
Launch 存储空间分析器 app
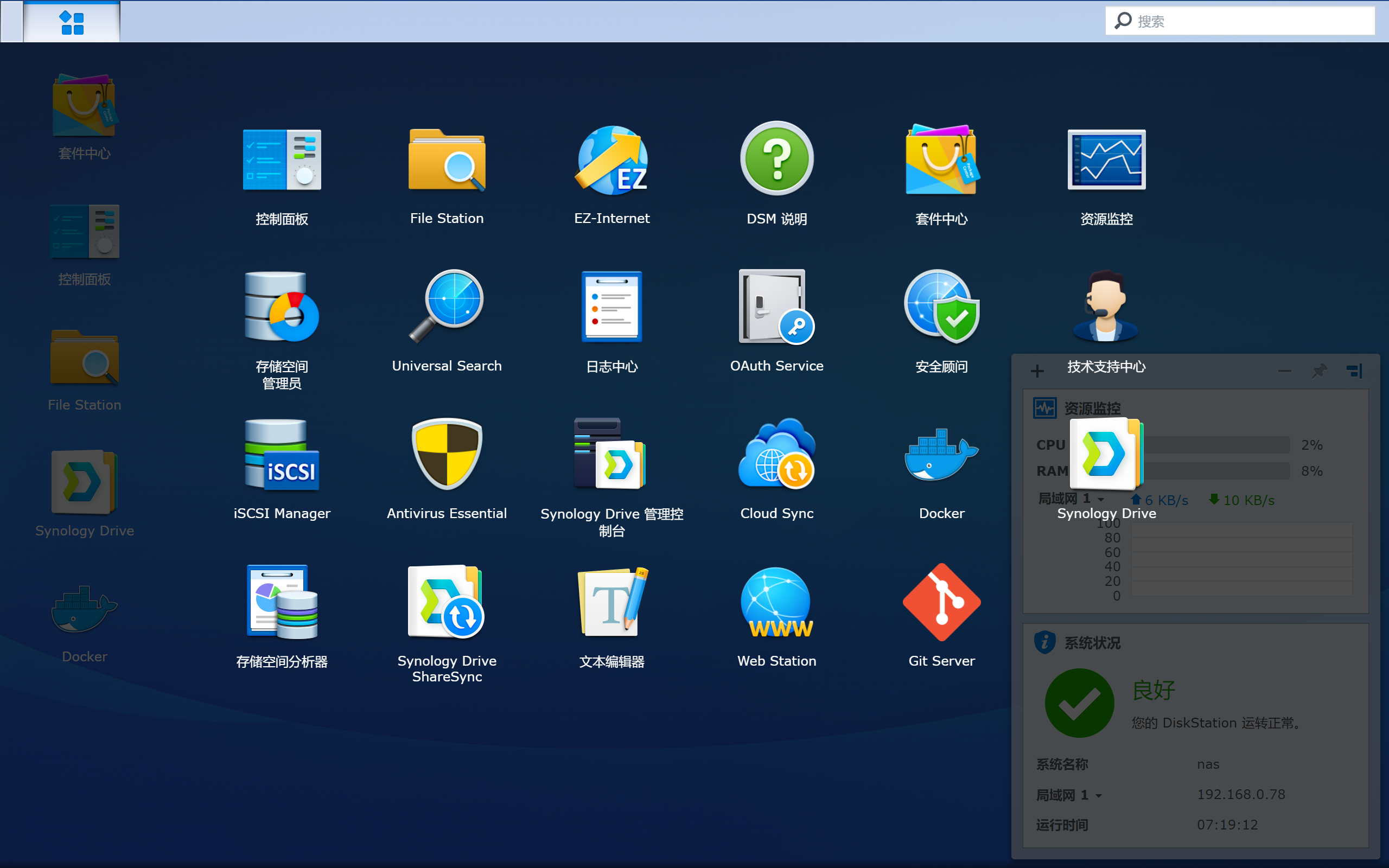point(282,602)
